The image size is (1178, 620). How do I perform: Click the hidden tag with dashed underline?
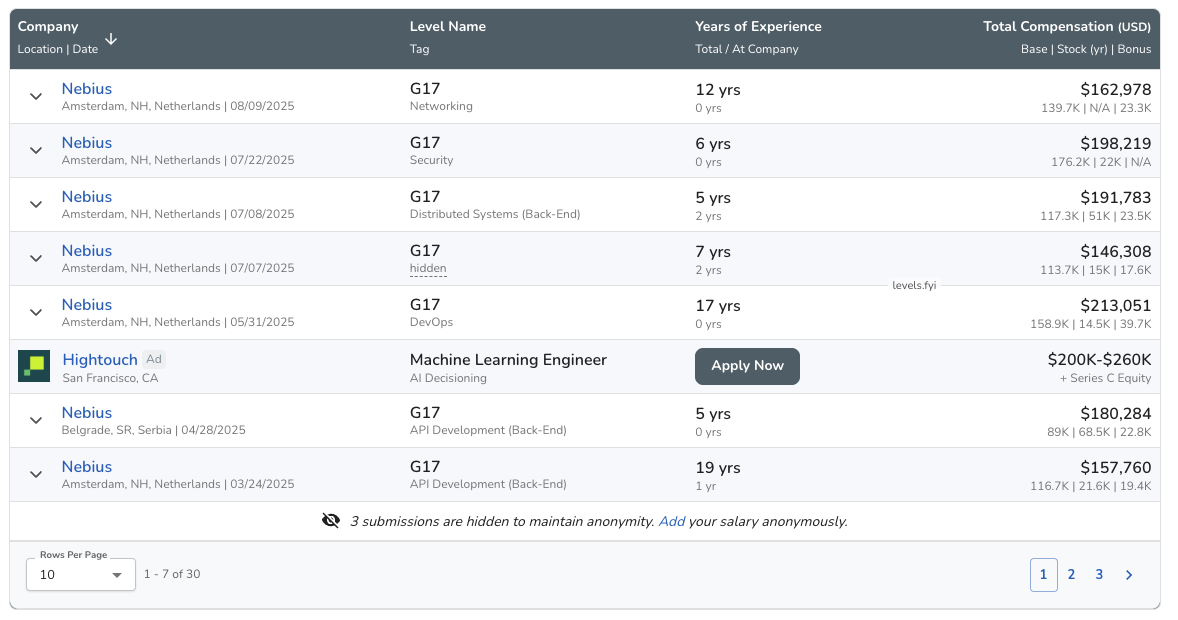point(428,268)
